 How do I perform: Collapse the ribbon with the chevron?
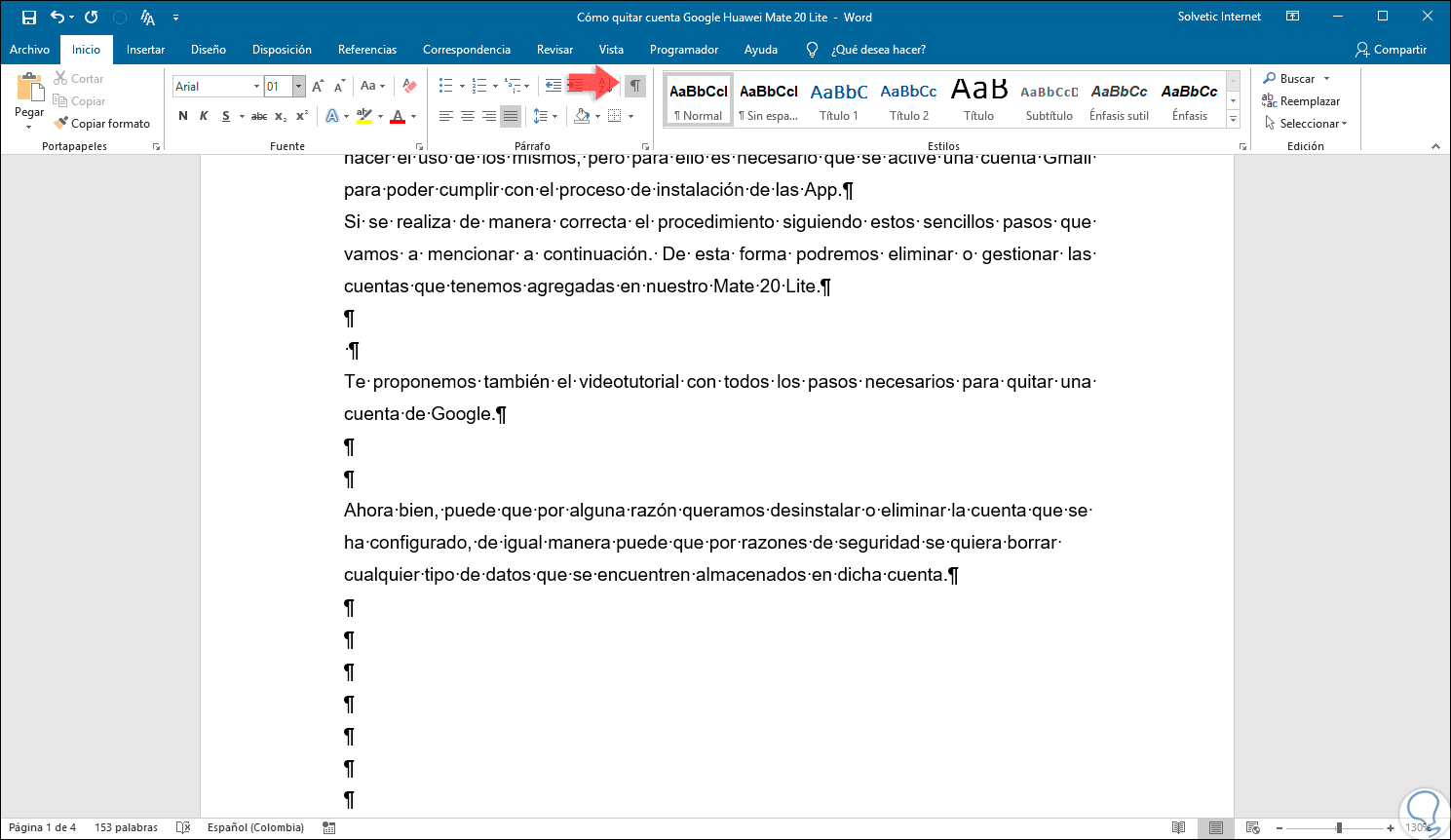tap(1435, 146)
